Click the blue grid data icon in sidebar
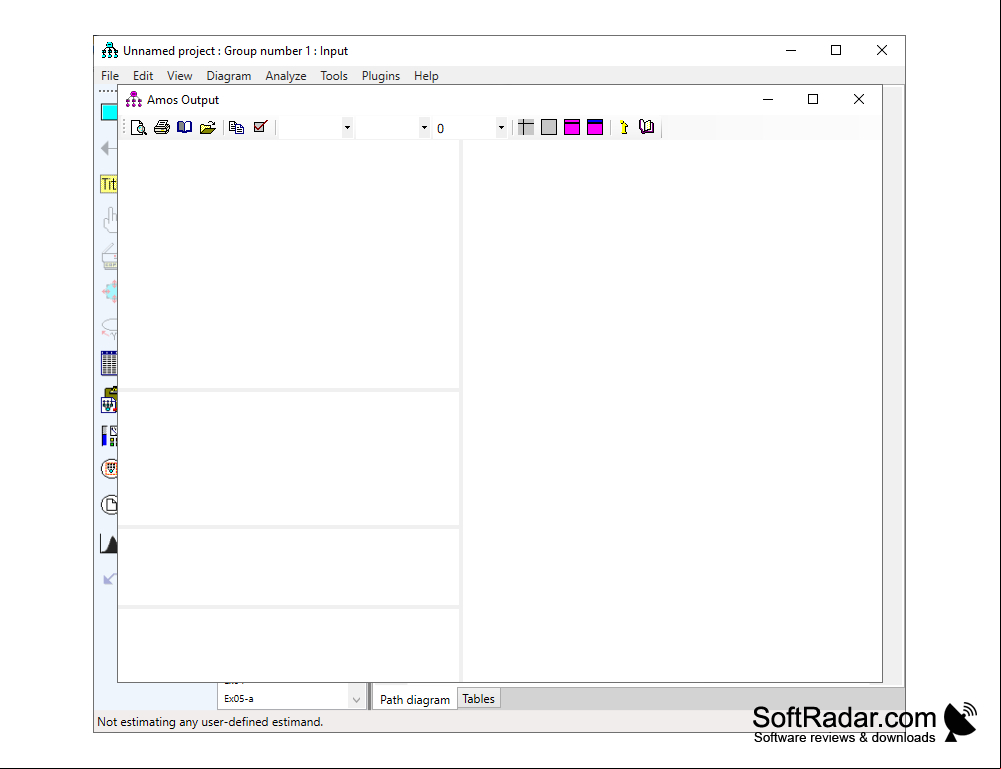The image size is (1001, 769). (x=109, y=363)
